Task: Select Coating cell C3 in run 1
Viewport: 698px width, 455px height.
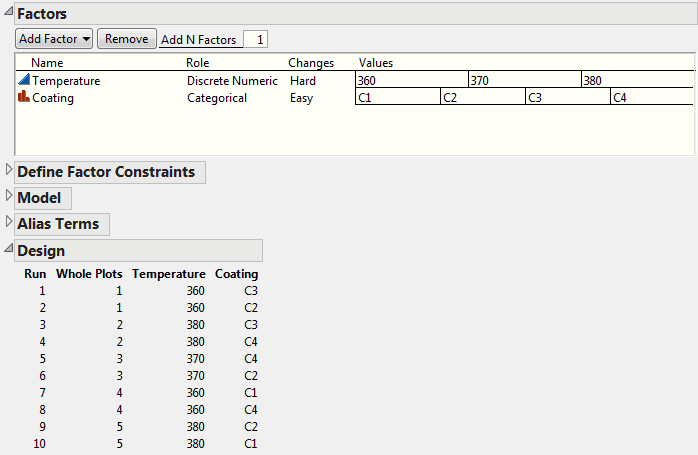Action: (x=251, y=291)
